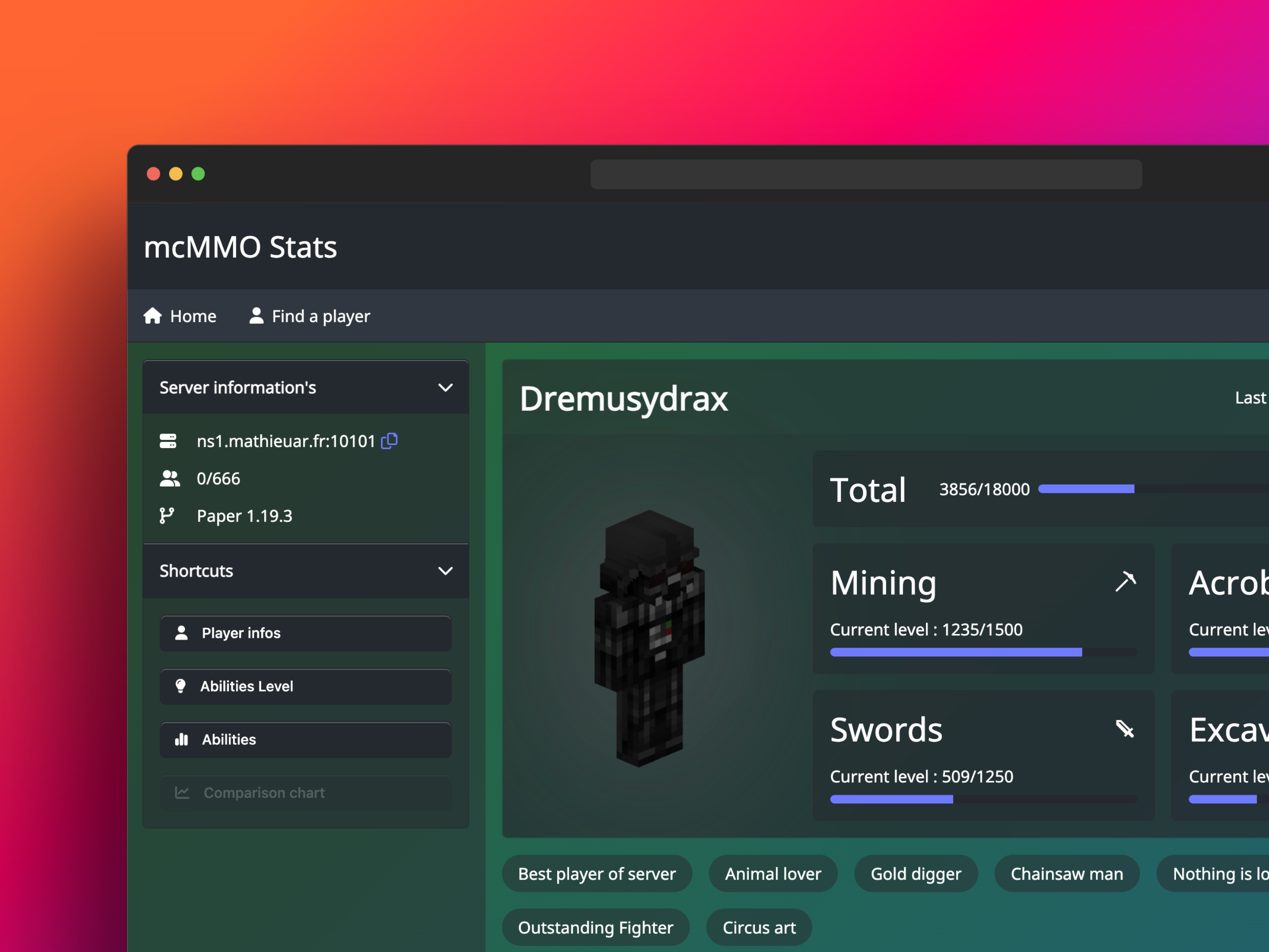
Task: Click the Mining card title
Action: (x=883, y=583)
